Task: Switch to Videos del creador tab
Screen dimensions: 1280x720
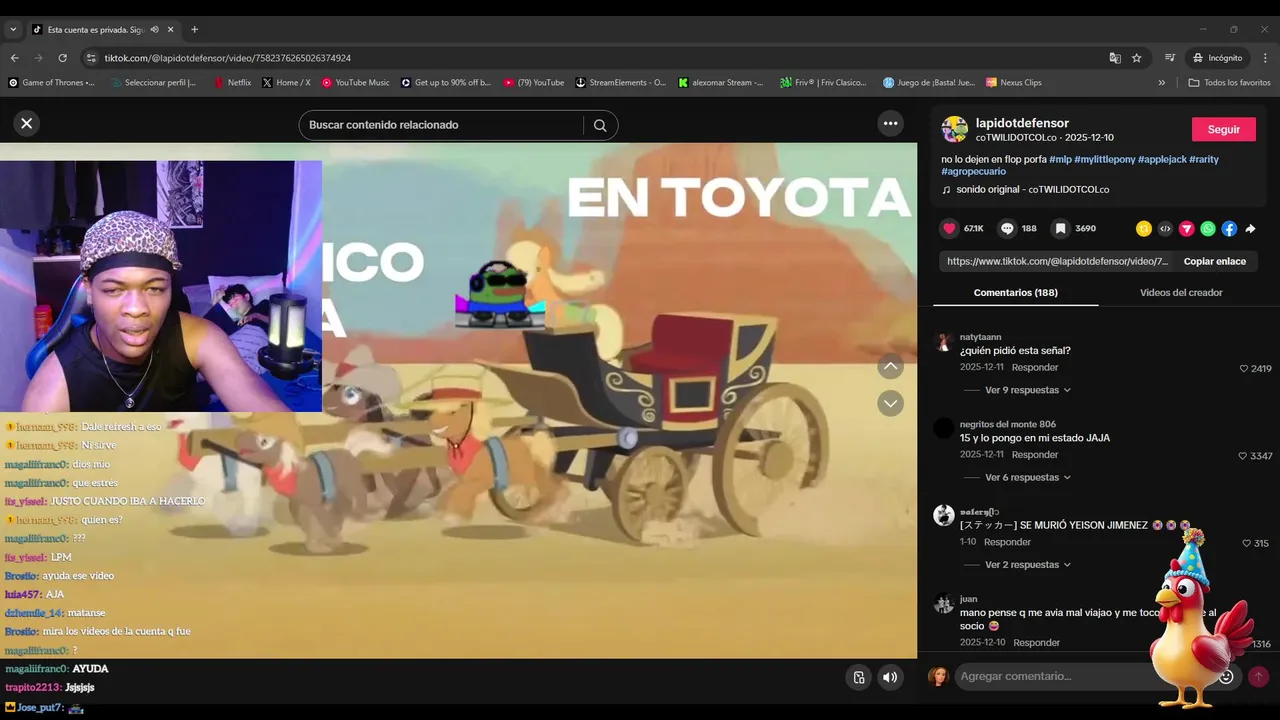Action: coord(1181,292)
